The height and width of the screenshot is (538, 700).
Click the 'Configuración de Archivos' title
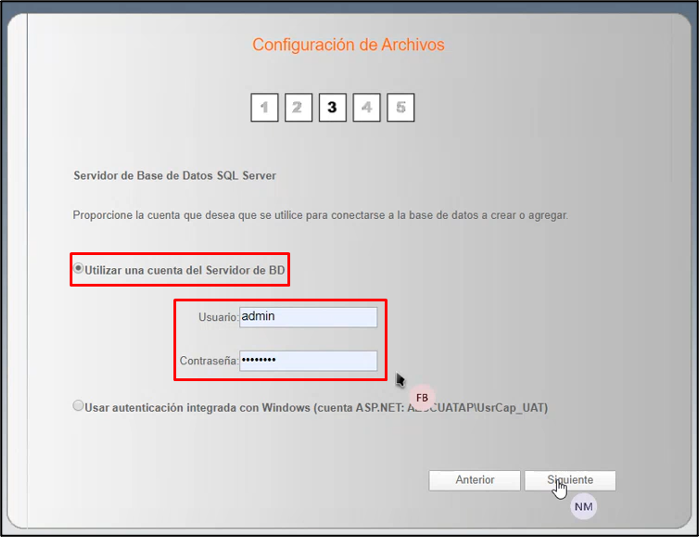pyautogui.click(x=348, y=45)
